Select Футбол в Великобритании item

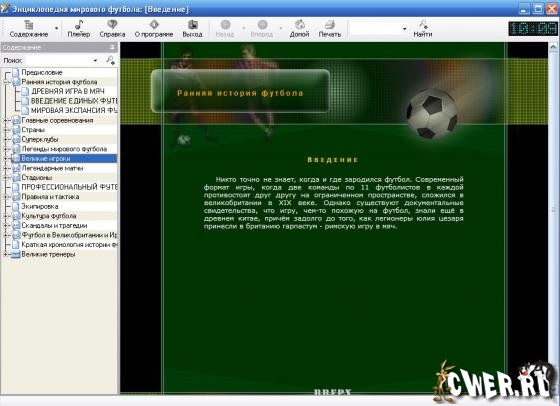tap(69, 235)
